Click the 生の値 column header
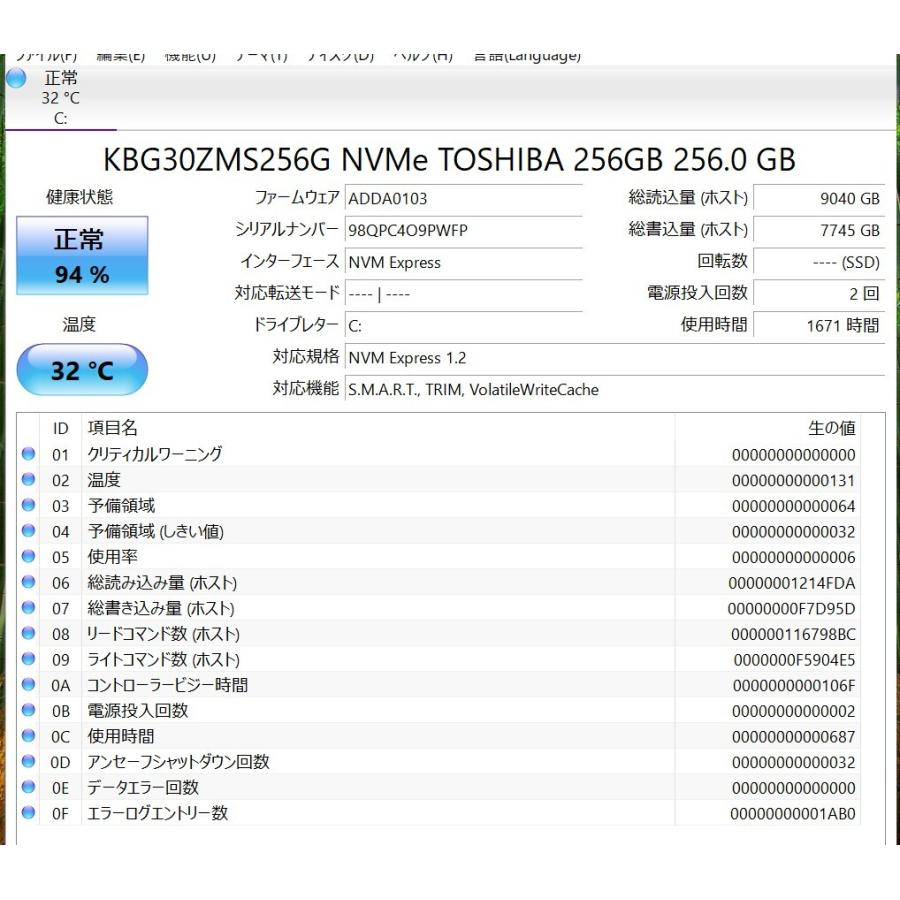Image resolution: width=900 pixels, height=900 pixels. coord(832,428)
